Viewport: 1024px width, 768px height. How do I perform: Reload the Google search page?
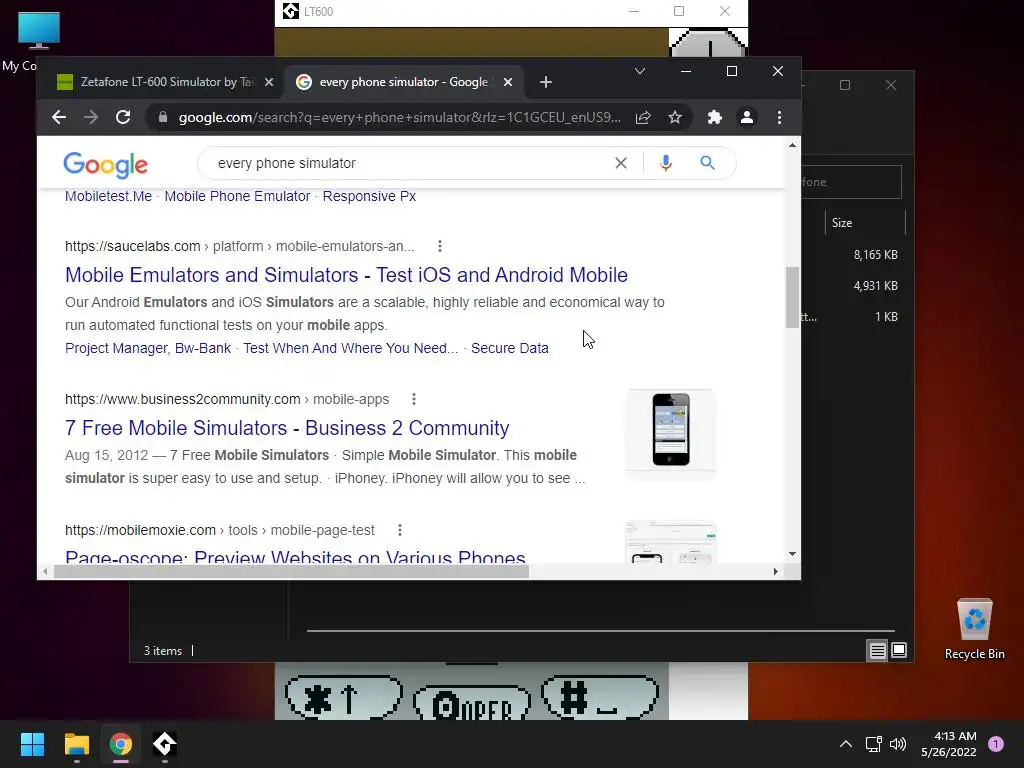coord(123,118)
